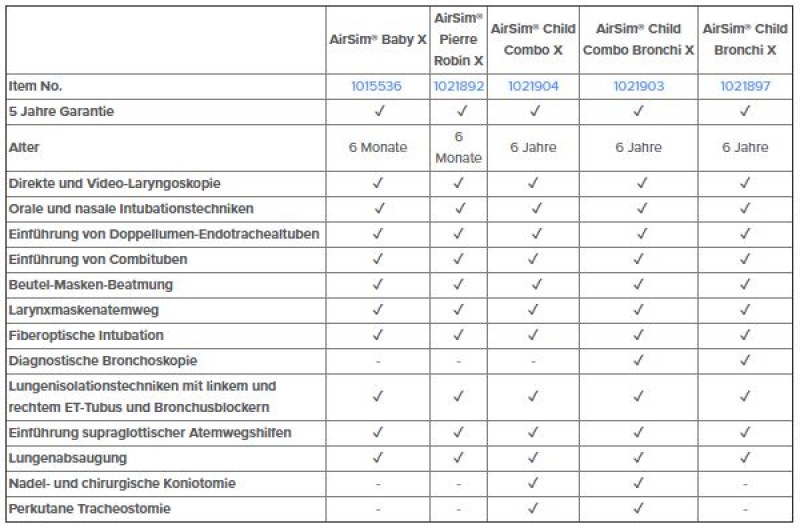Image resolution: width=800 pixels, height=528 pixels.
Task: Click the 6 Monate cell for Baby X
Action: [378, 147]
